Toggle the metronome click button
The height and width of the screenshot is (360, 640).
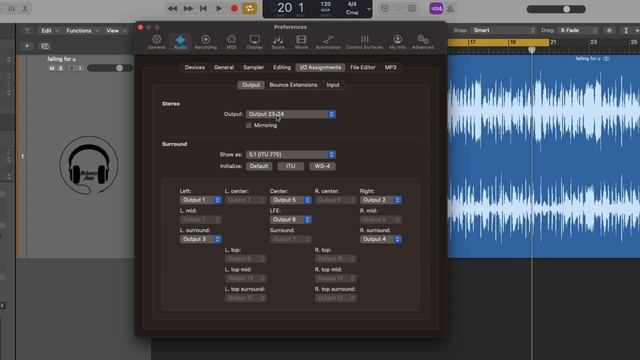(x=451, y=9)
